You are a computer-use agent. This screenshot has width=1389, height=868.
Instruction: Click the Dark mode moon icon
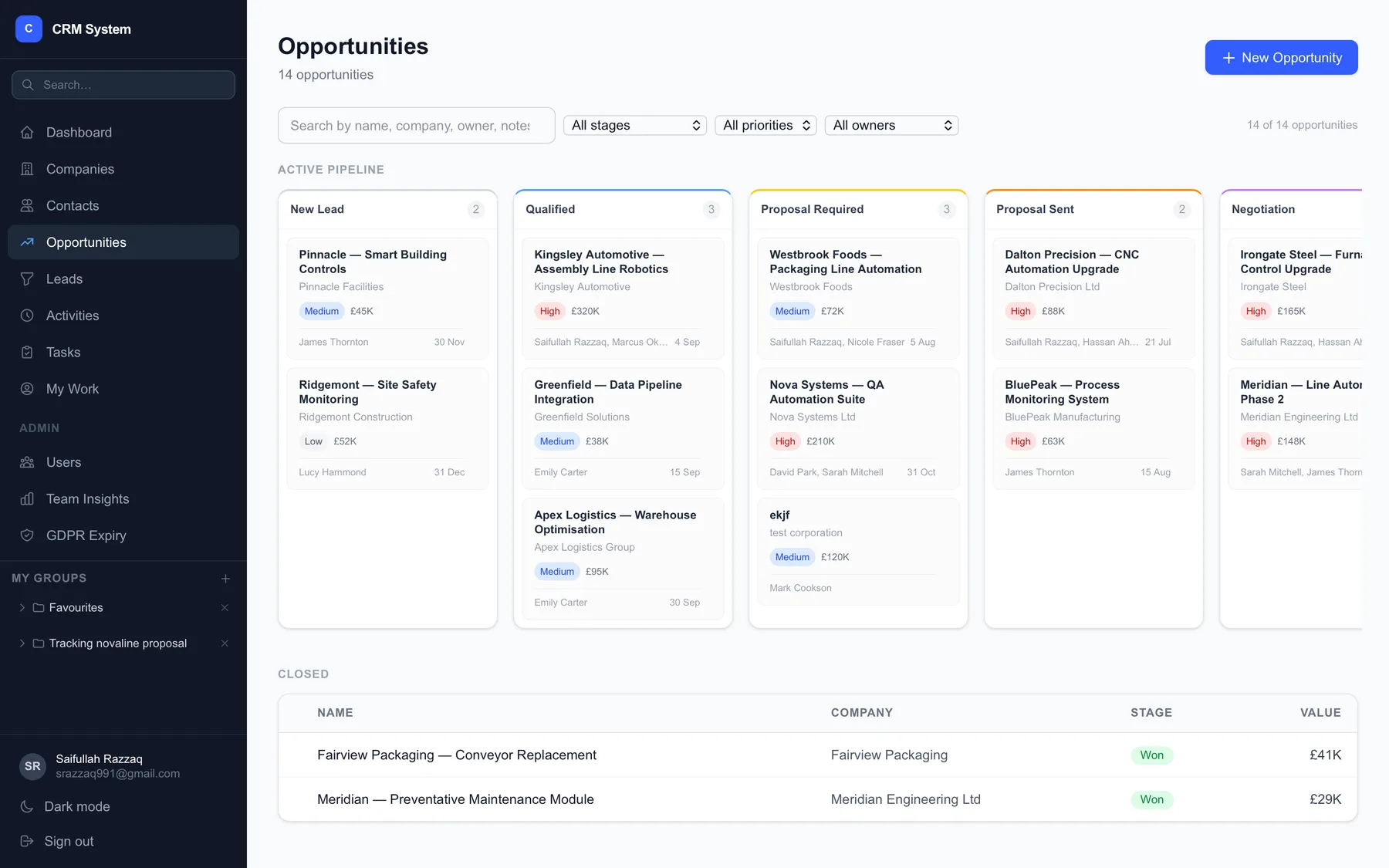pyautogui.click(x=27, y=806)
